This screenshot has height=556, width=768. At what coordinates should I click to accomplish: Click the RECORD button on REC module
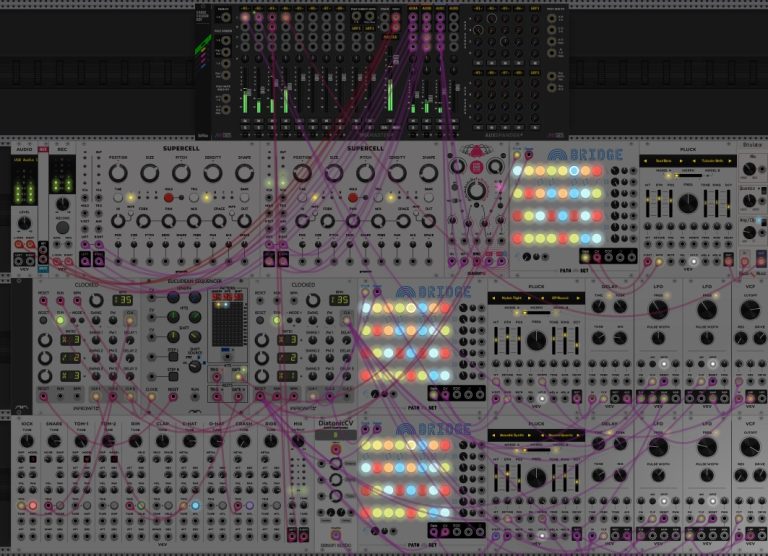point(62,227)
